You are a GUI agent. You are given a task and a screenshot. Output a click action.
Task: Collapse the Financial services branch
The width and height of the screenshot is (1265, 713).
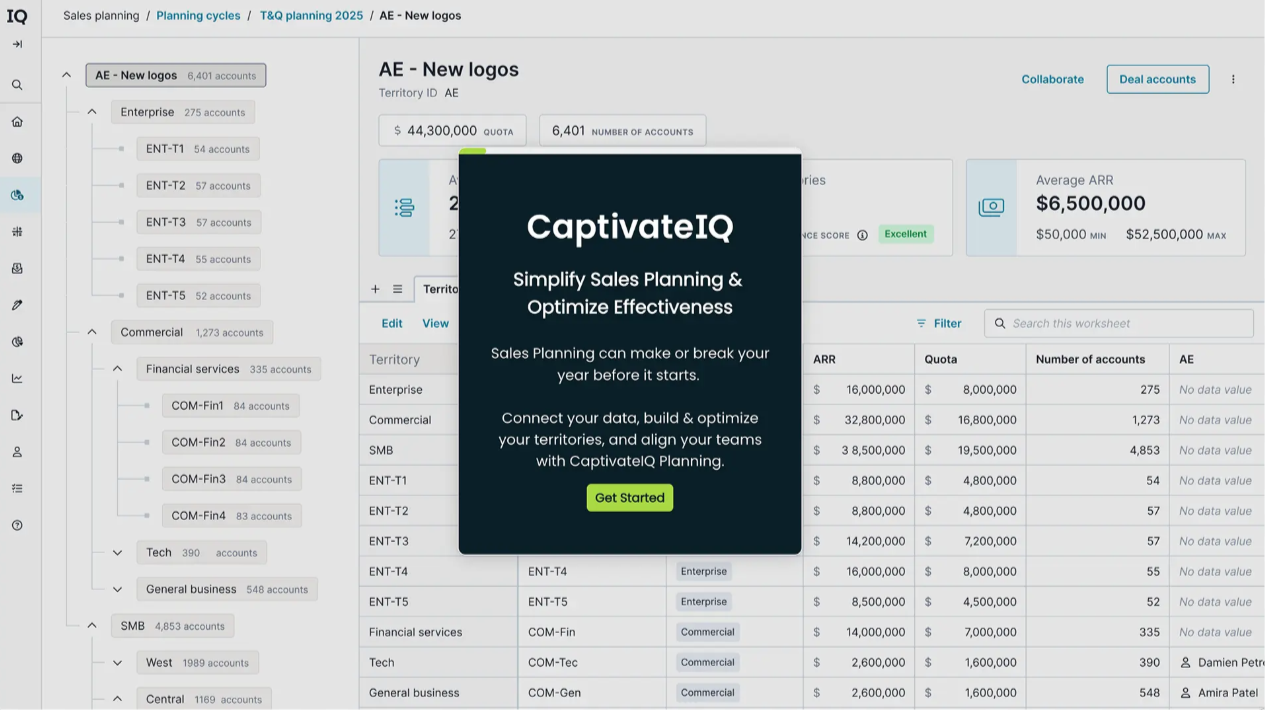coord(117,369)
